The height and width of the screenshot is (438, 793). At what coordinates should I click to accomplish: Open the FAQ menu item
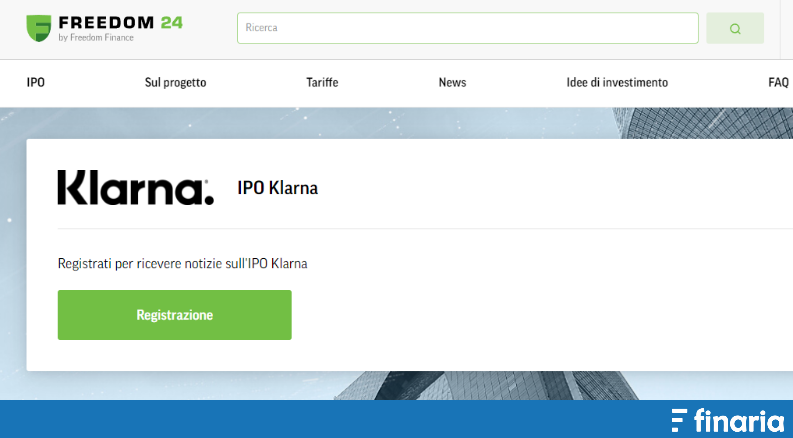click(x=778, y=82)
